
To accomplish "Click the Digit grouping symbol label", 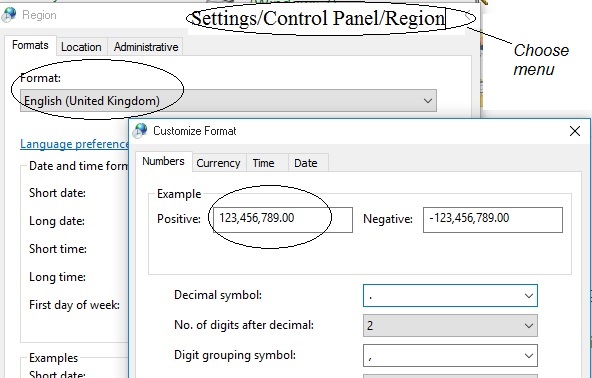I will [x=235, y=355].
